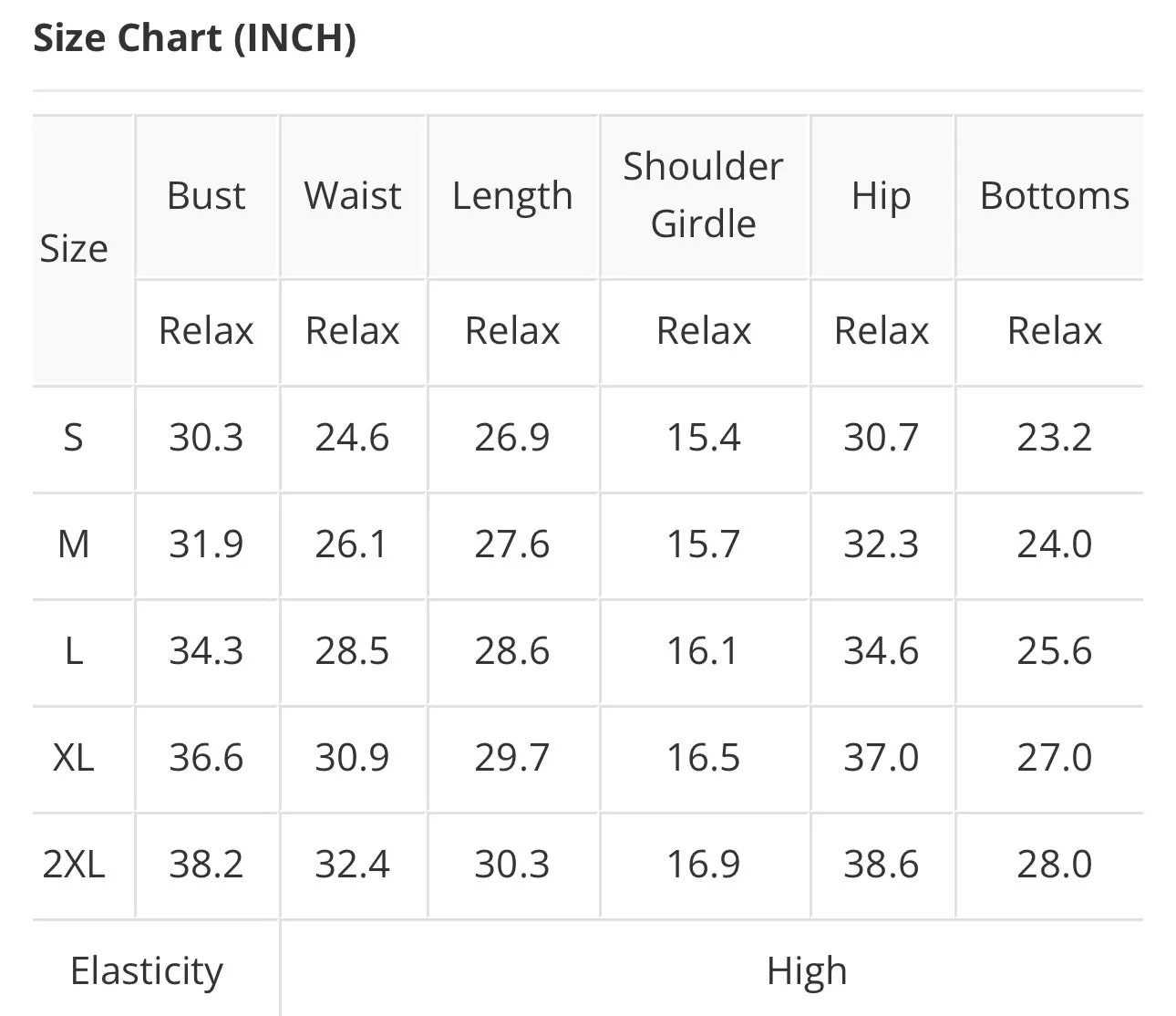
Task: Click the L size row label
Action: pos(74,651)
